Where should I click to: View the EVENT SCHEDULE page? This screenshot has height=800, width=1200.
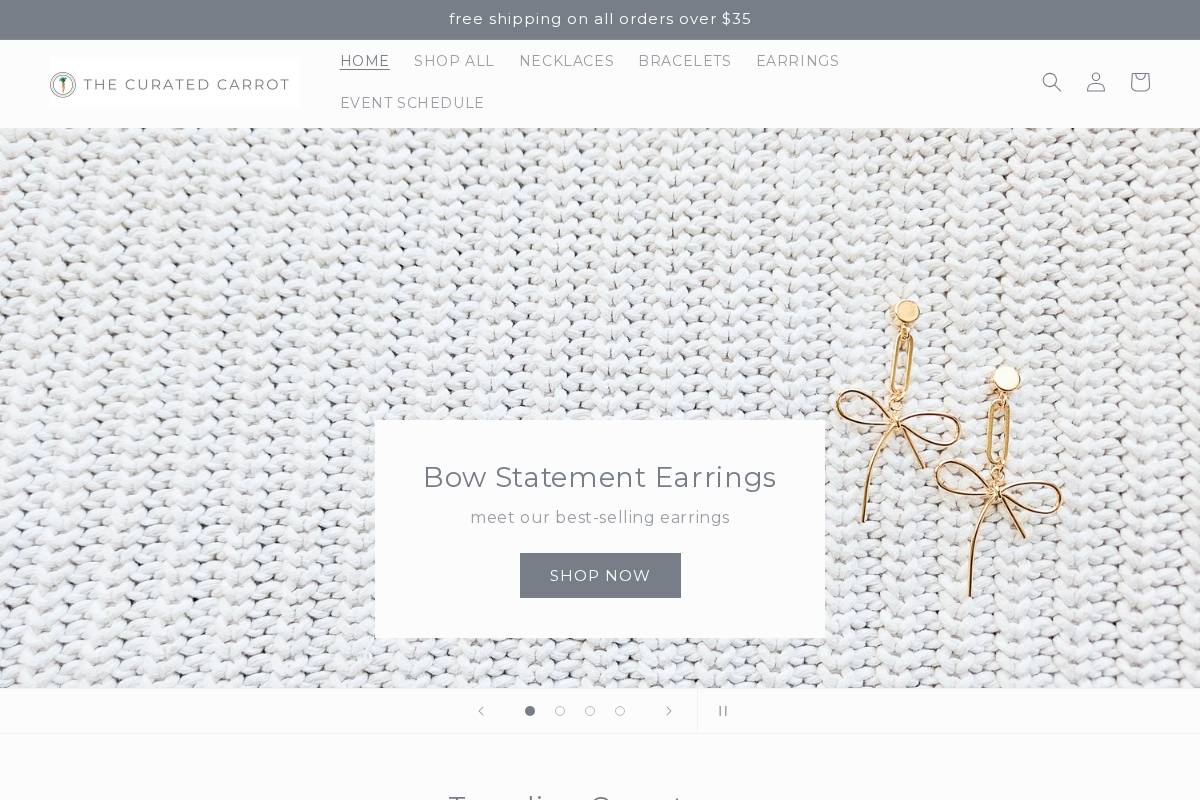tap(412, 103)
